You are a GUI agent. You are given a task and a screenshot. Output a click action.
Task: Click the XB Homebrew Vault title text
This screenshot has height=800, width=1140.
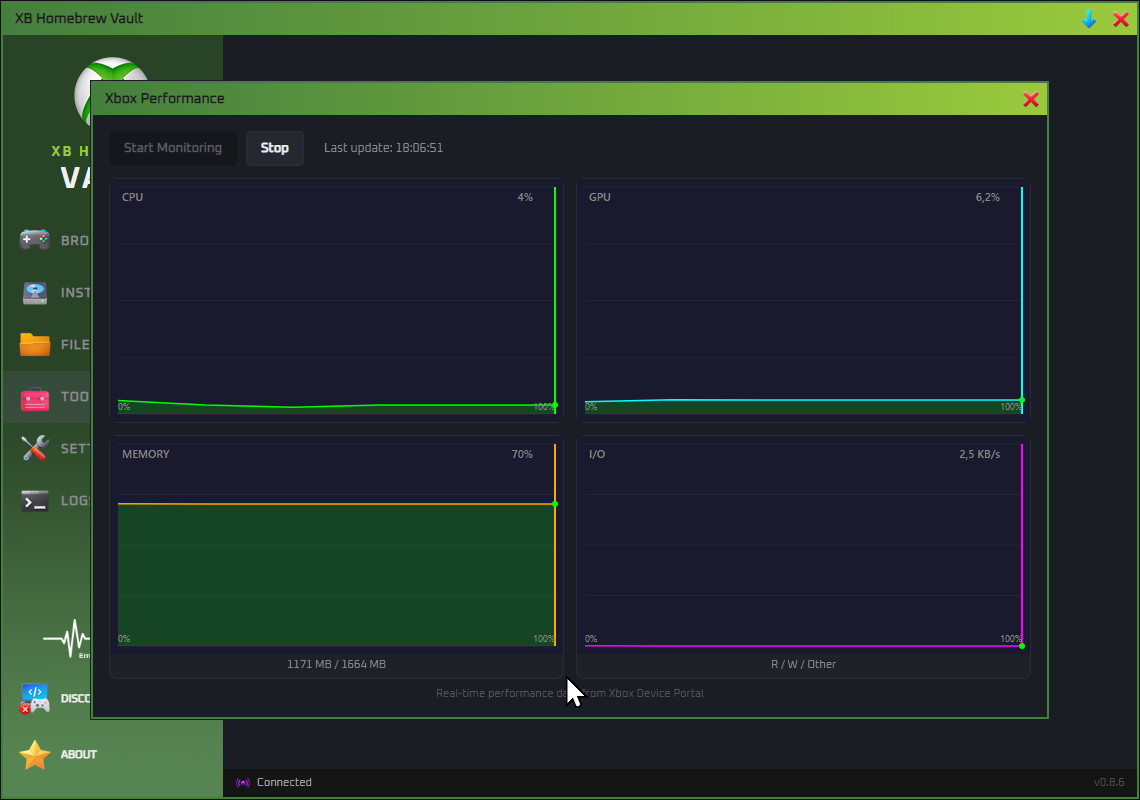(79, 18)
